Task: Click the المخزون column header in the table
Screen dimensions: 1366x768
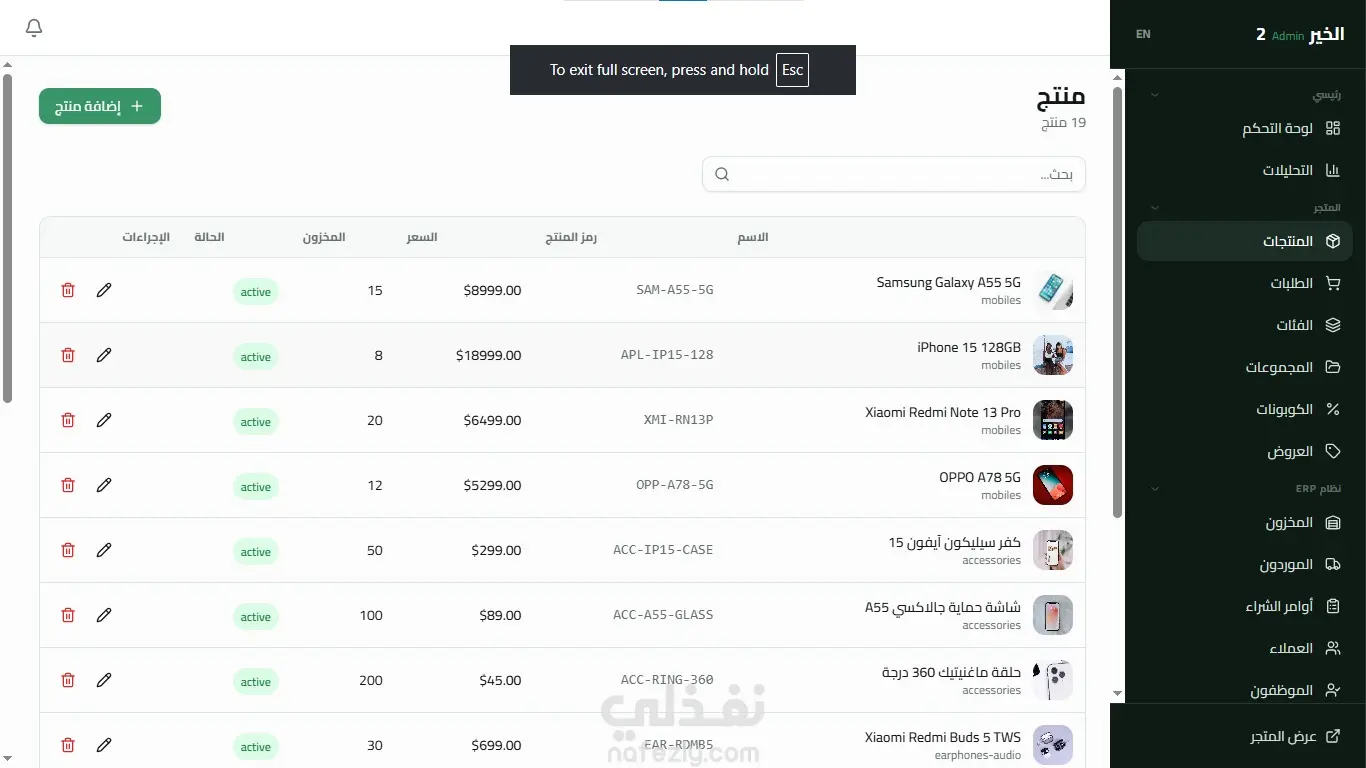Action: pyautogui.click(x=324, y=237)
